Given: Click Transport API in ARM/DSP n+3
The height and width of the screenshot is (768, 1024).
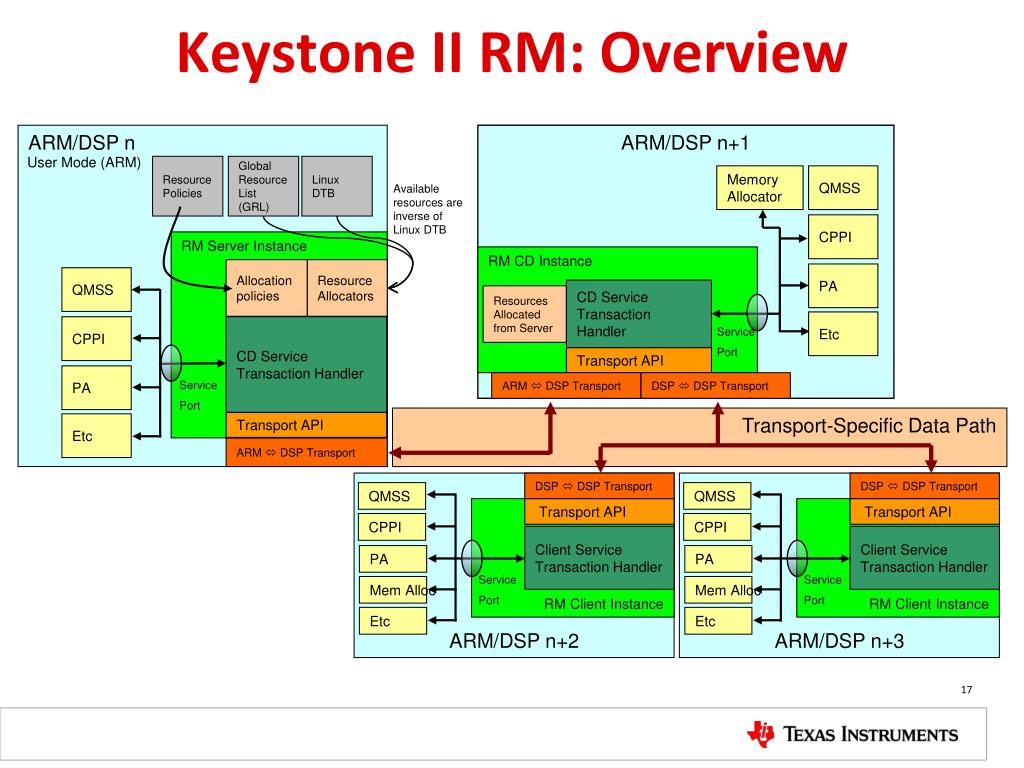Looking at the screenshot, I should pos(924,512).
